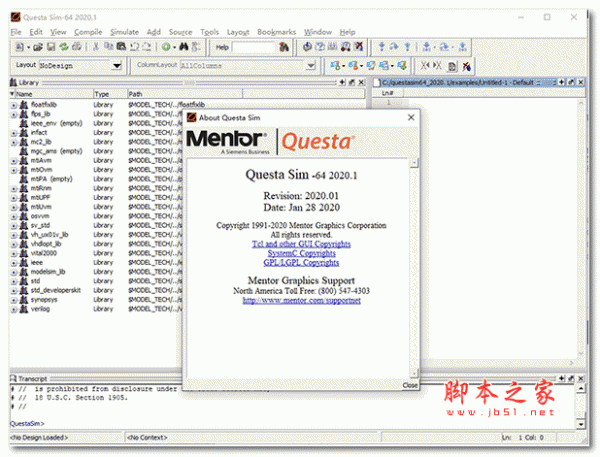
Task: Open the File menu
Action: (x=16, y=32)
